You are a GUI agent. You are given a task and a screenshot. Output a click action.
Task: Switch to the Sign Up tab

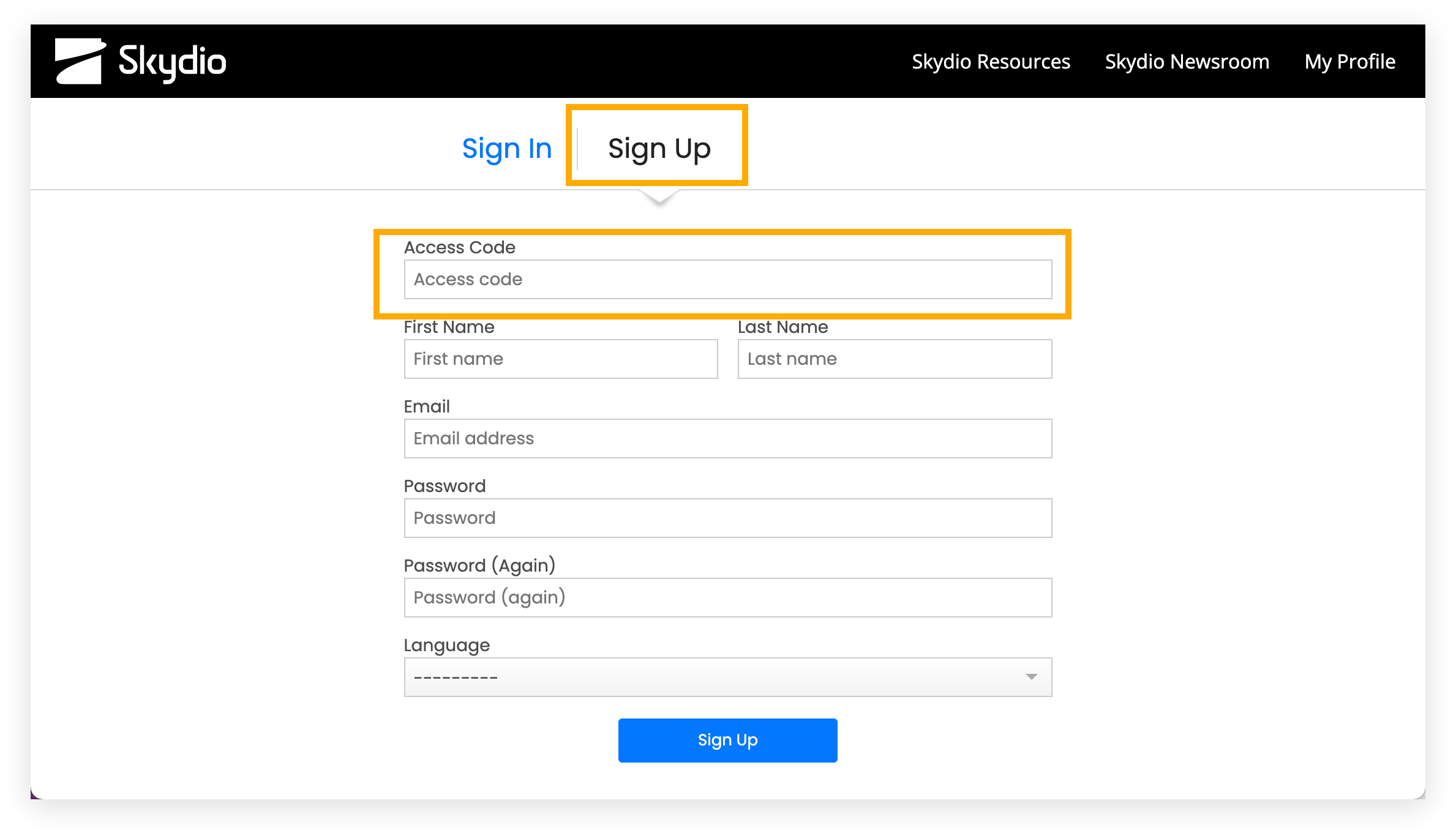[658, 147]
